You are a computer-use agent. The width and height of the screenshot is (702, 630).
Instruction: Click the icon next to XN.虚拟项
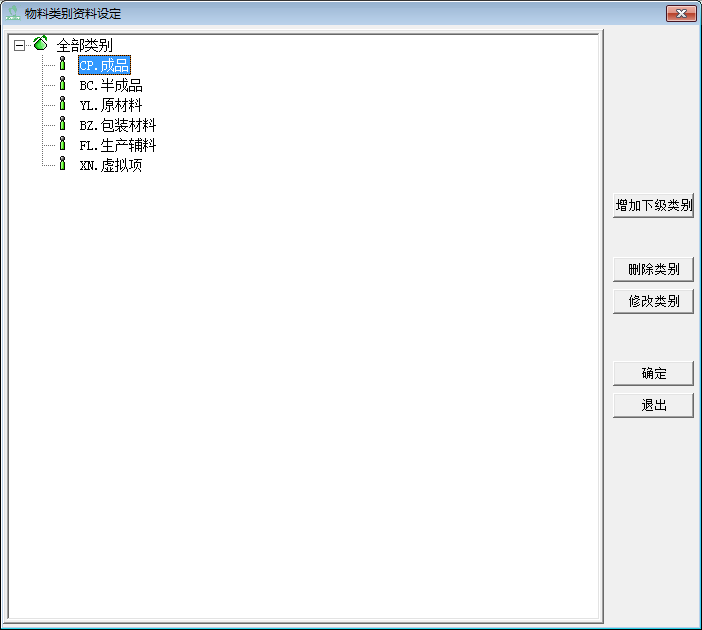[x=62, y=165]
